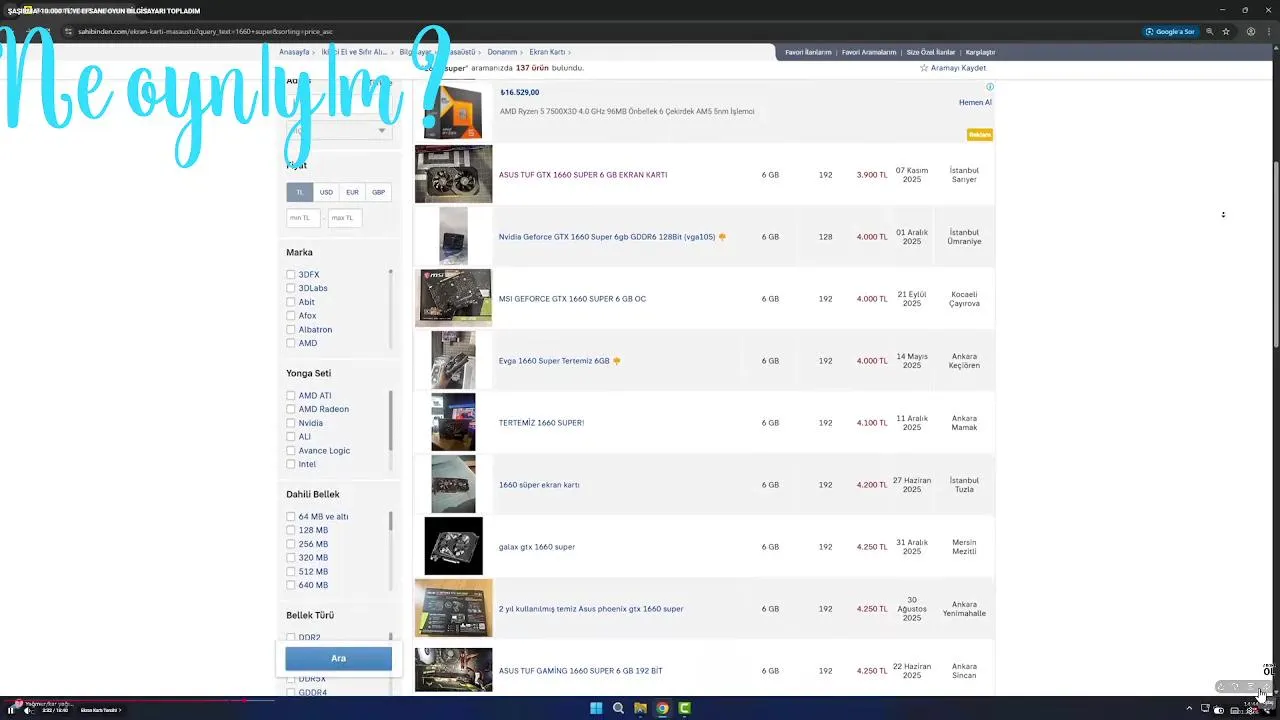Tick the Afox brand checkbox
Screen dimensions: 1280x720
[x=291, y=315]
